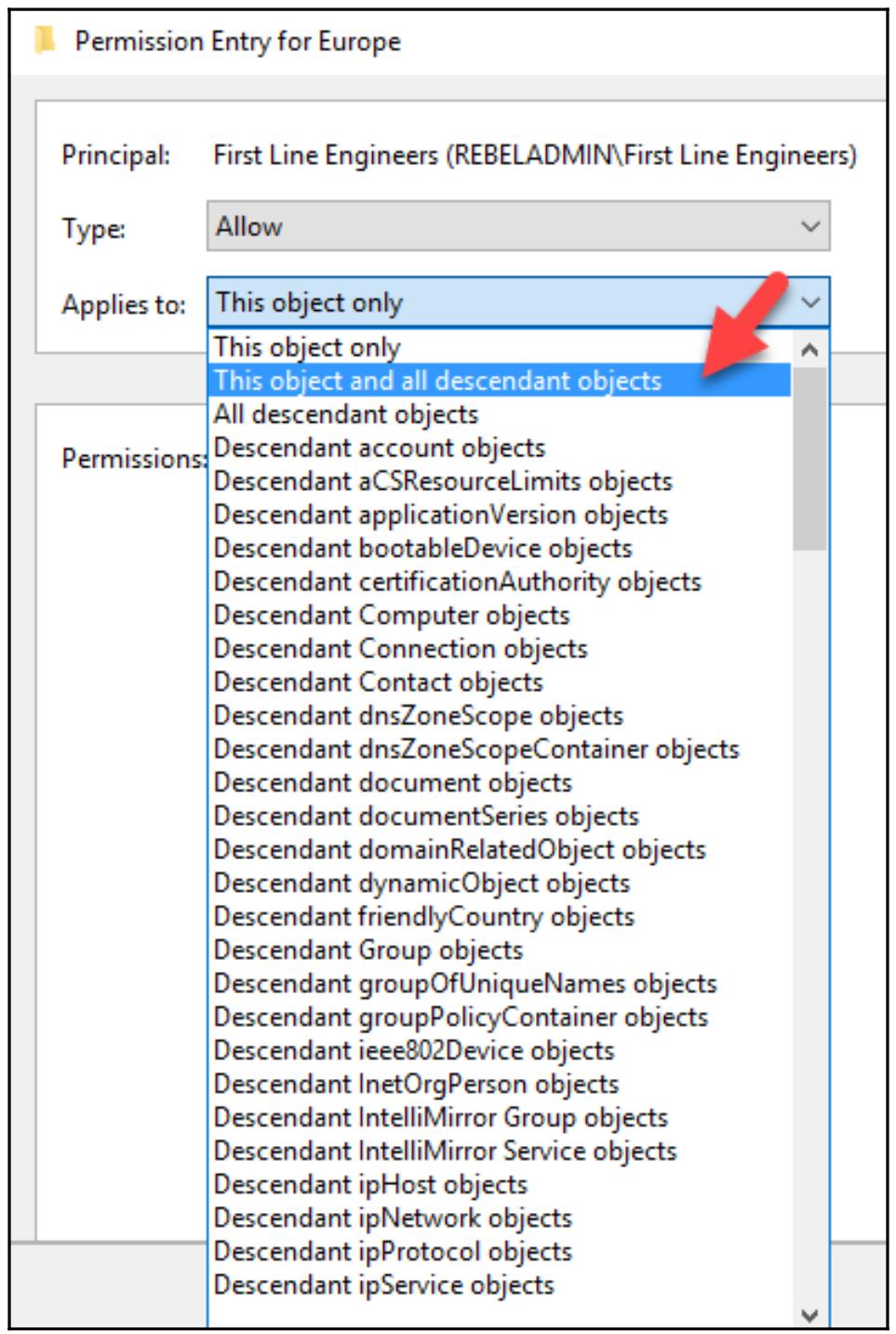
Task: Select 'This object only' list option
Action: (x=307, y=347)
